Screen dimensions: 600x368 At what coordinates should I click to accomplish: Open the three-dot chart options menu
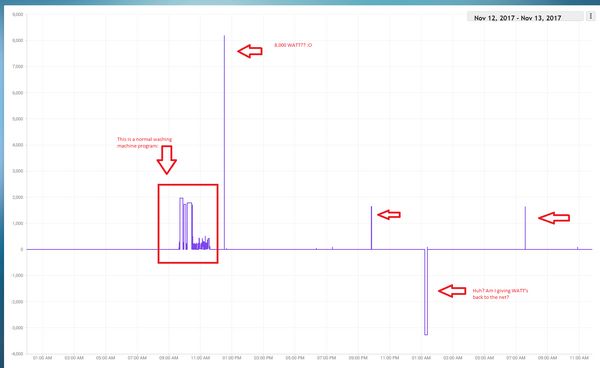(591, 16)
